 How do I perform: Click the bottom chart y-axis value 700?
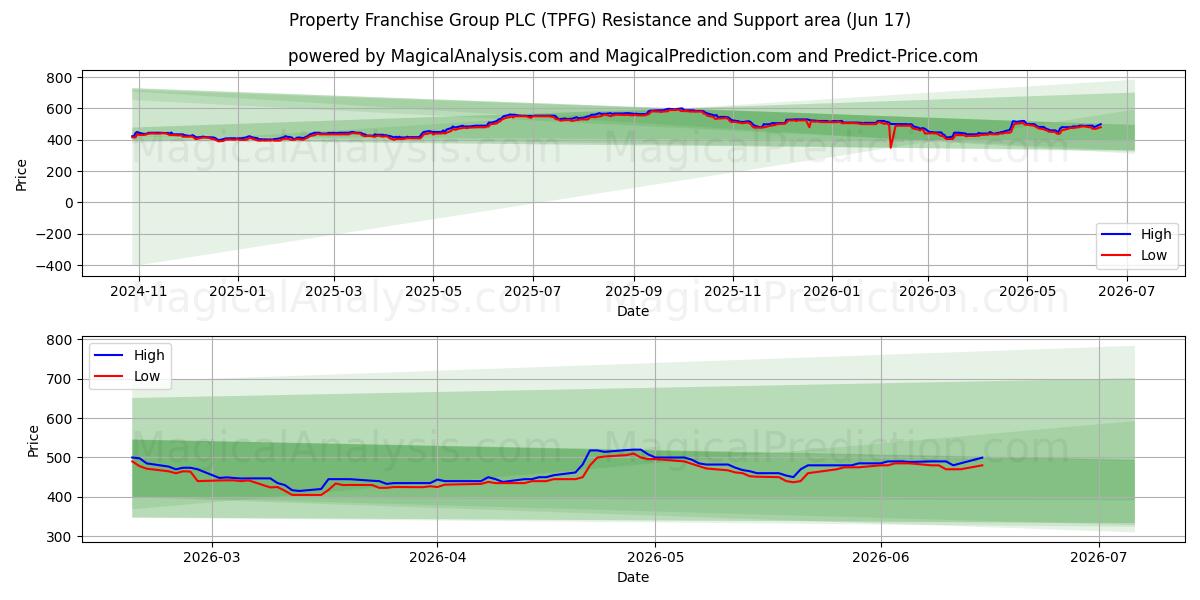[58, 380]
